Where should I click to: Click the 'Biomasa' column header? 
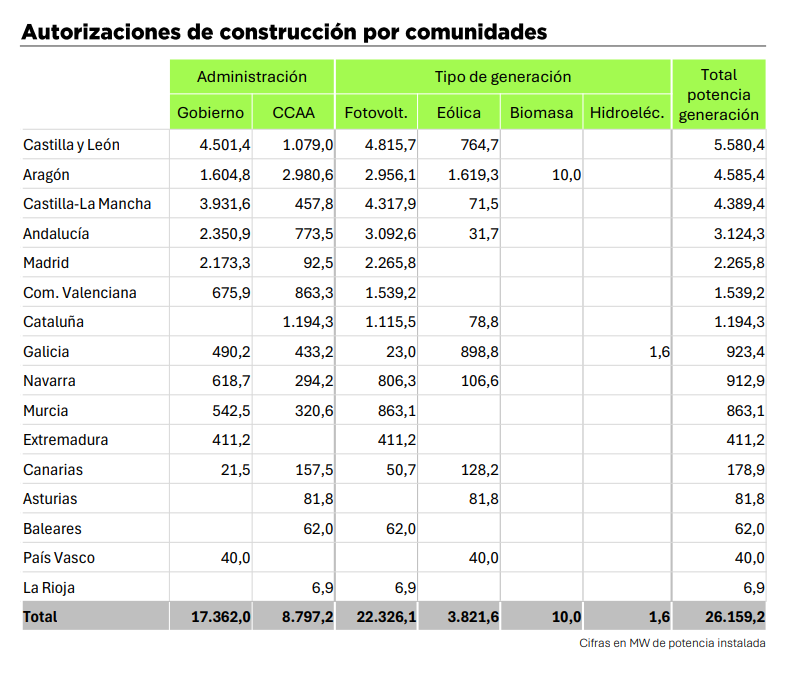coord(541,112)
